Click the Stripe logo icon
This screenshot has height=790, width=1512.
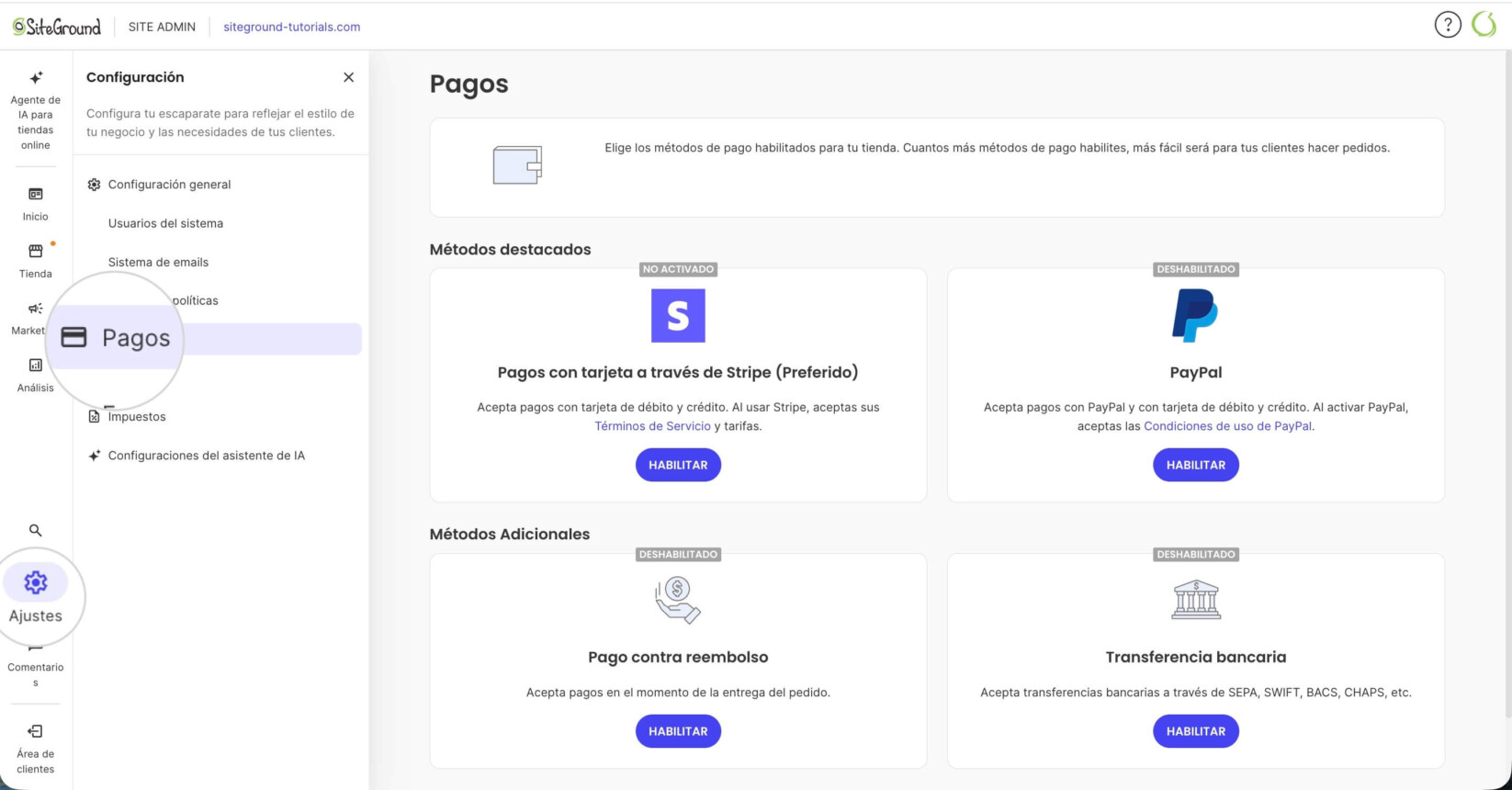678,316
